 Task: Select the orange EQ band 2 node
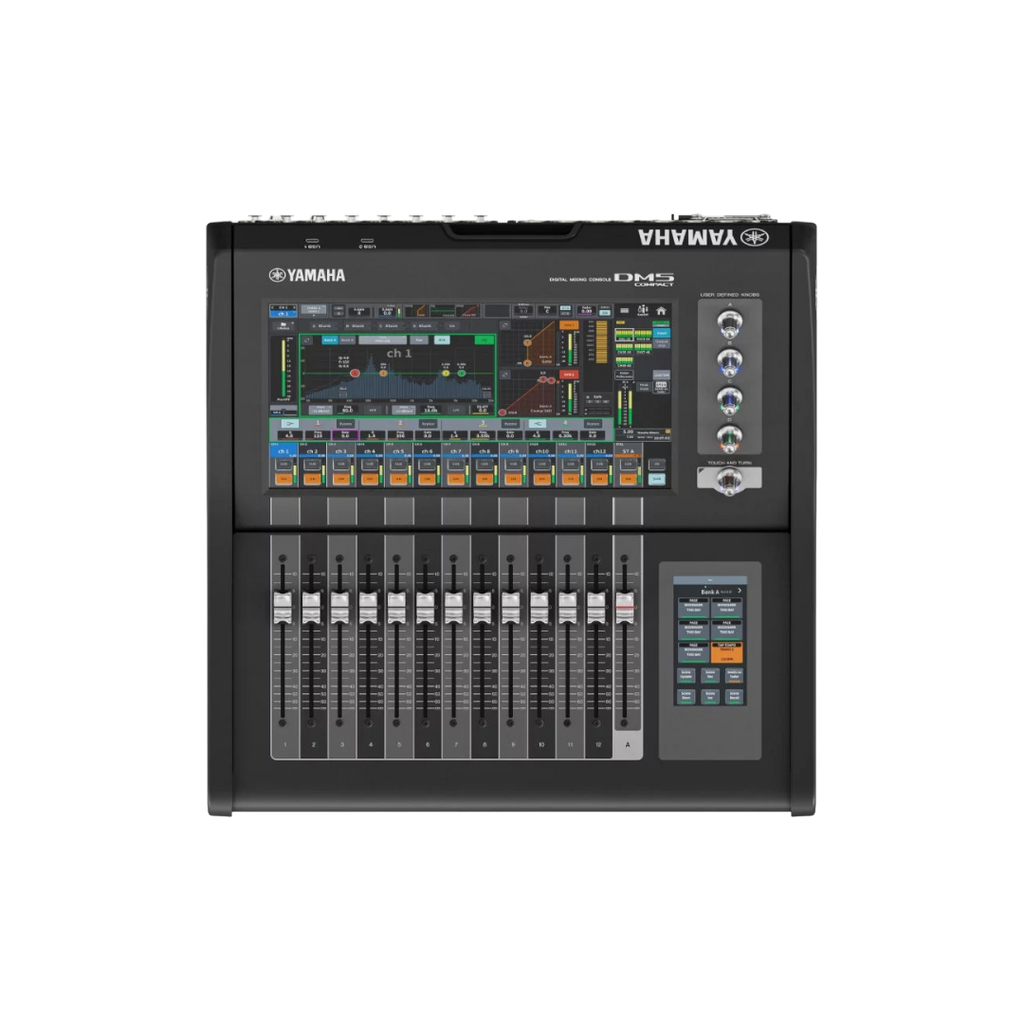[x=383, y=373]
